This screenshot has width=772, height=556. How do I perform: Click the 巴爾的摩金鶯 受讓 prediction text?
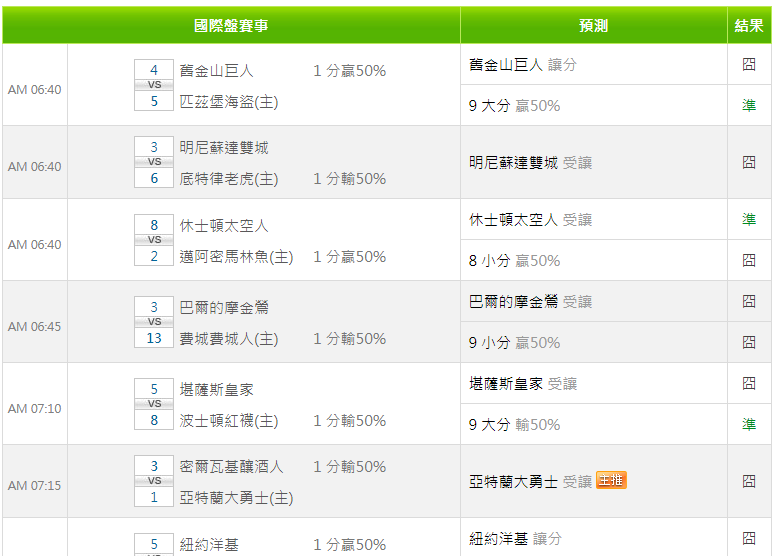click(x=530, y=301)
